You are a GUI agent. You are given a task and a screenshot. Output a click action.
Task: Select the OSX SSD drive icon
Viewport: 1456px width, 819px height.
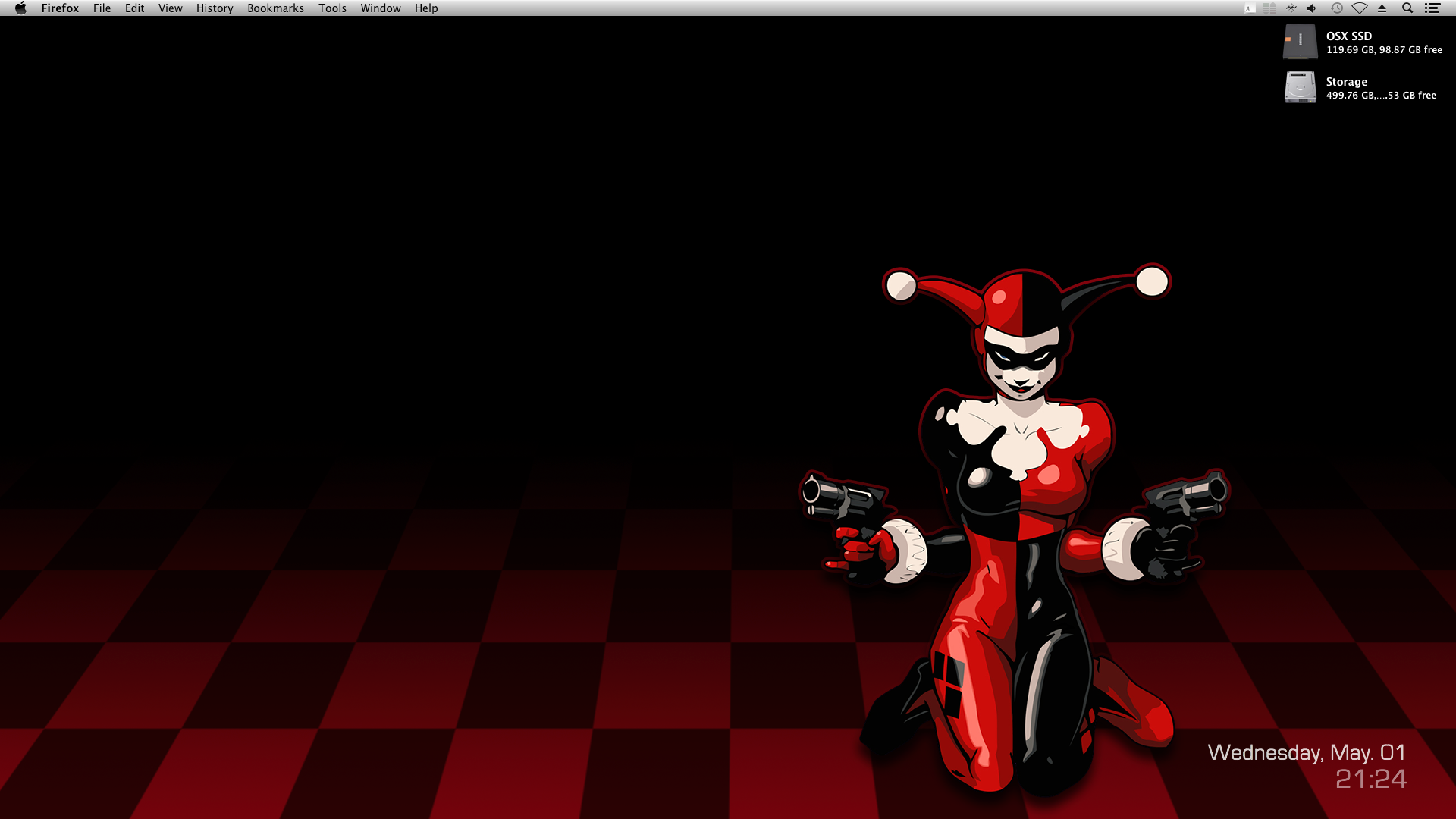1300,42
